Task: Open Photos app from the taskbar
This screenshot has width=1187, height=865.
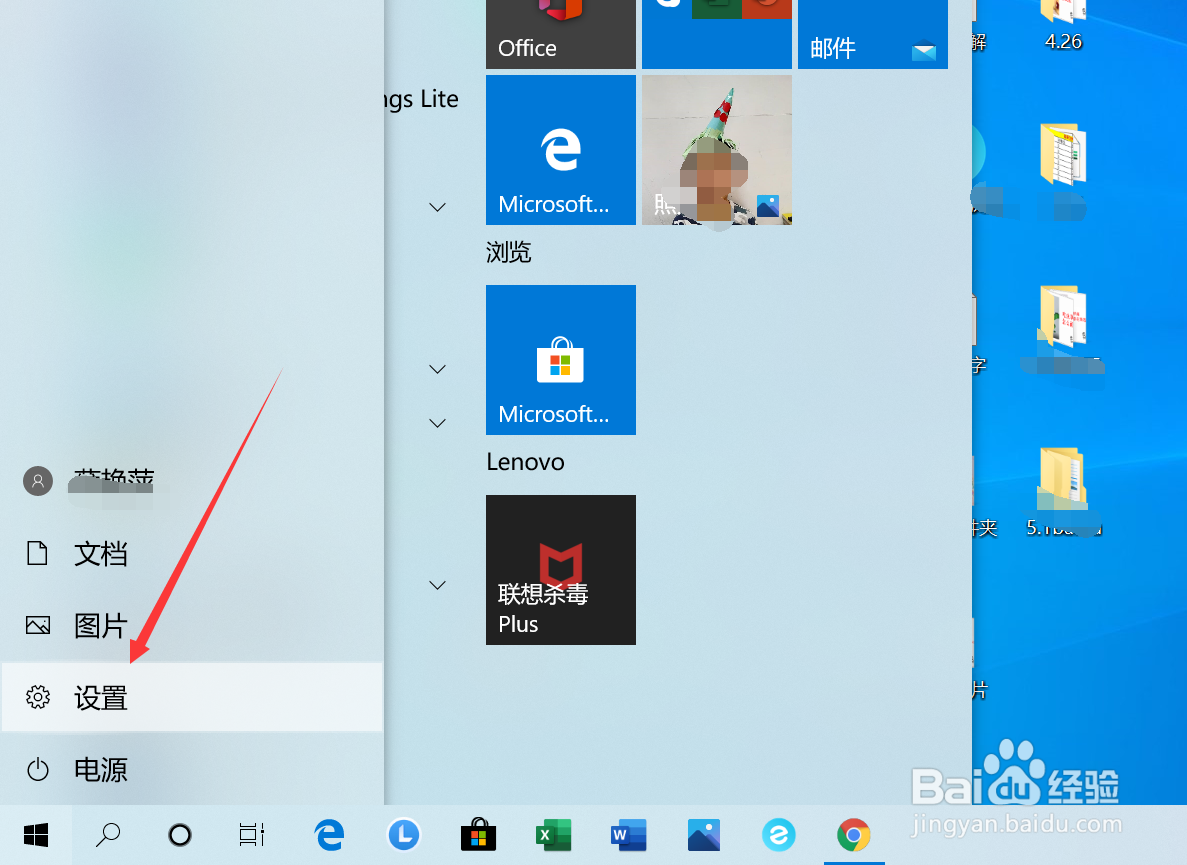Action: point(703,835)
